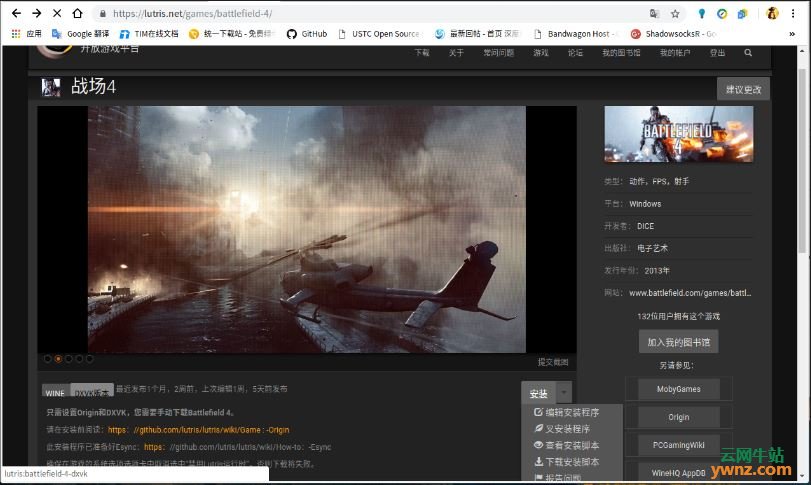Bookmark this page with the star icon
This screenshot has height=485, width=811.
pyautogui.click(x=675, y=13)
